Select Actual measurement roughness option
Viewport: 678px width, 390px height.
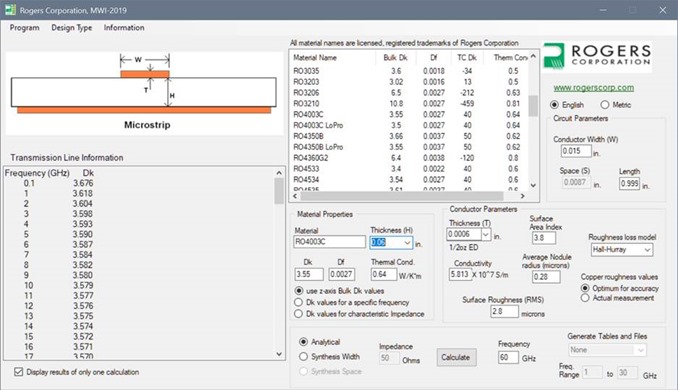coord(585,298)
